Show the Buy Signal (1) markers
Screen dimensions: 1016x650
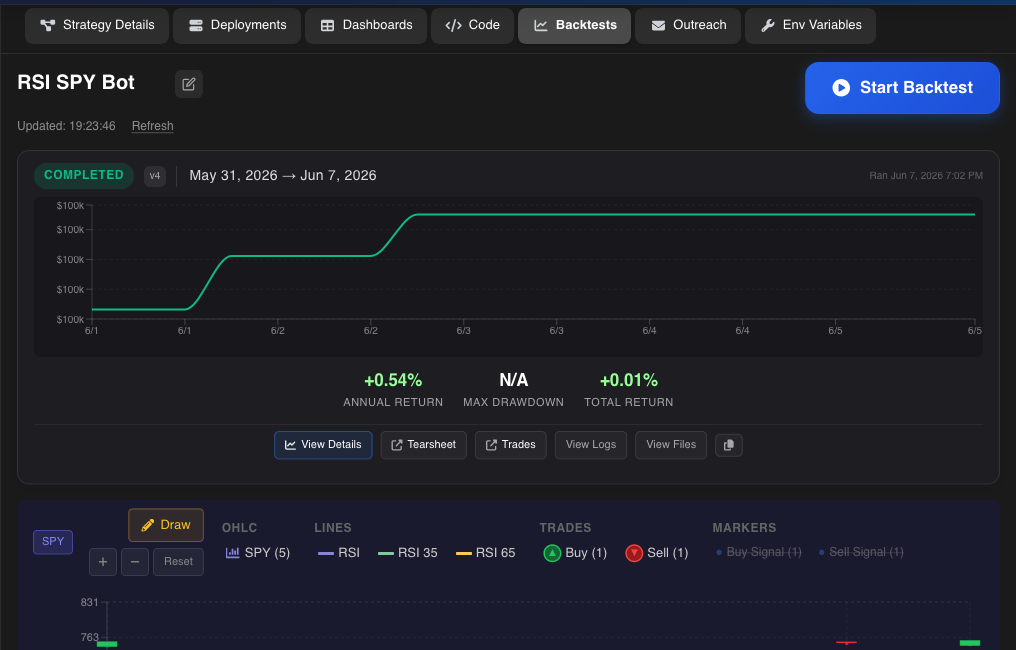coord(759,552)
